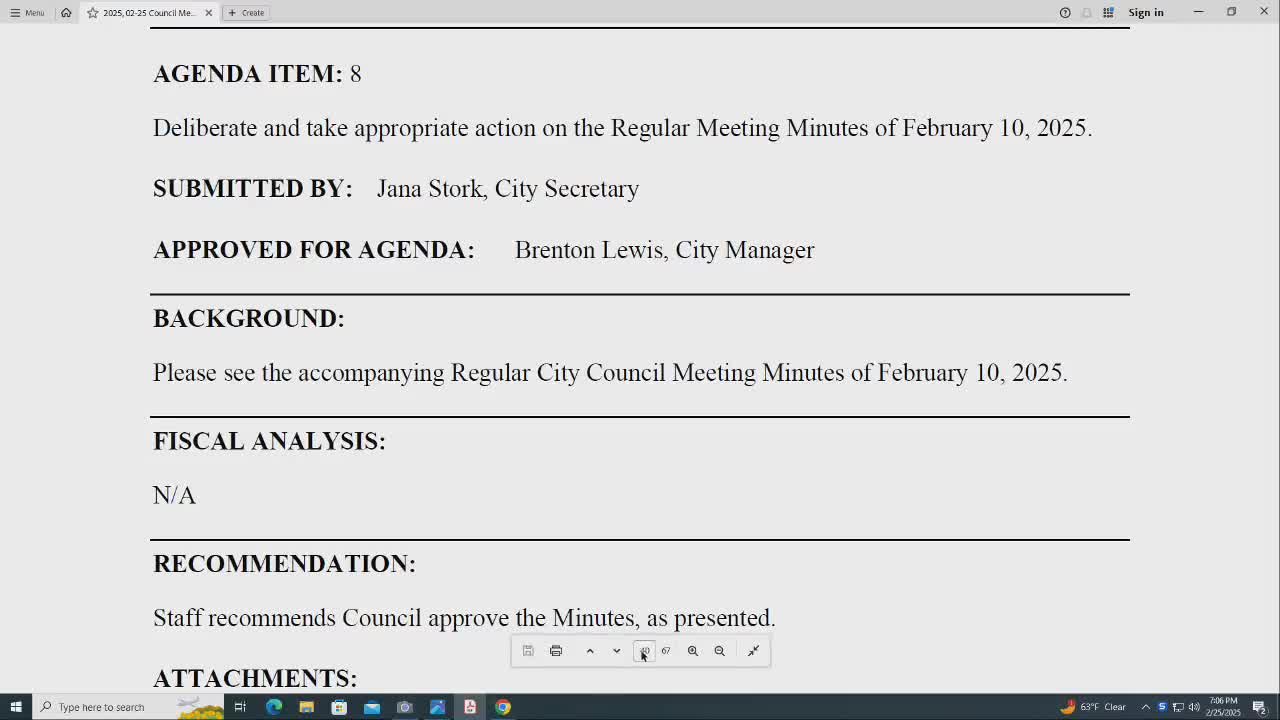Open network settings from the tray
The image size is (1280, 720).
pyautogui.click(x=1178, y=707)
